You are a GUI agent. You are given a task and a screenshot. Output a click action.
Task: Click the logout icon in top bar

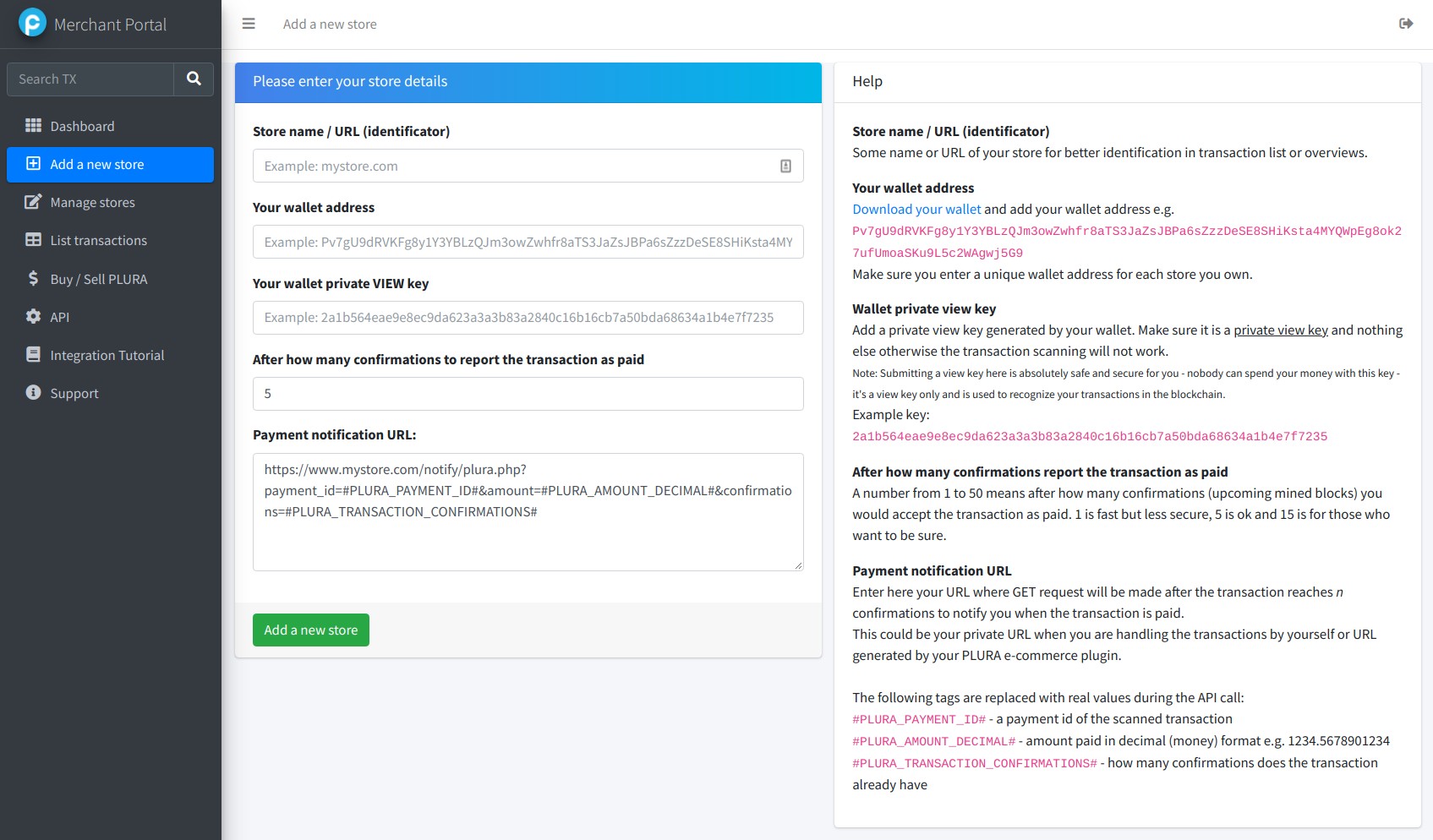tap(1406, 24)
